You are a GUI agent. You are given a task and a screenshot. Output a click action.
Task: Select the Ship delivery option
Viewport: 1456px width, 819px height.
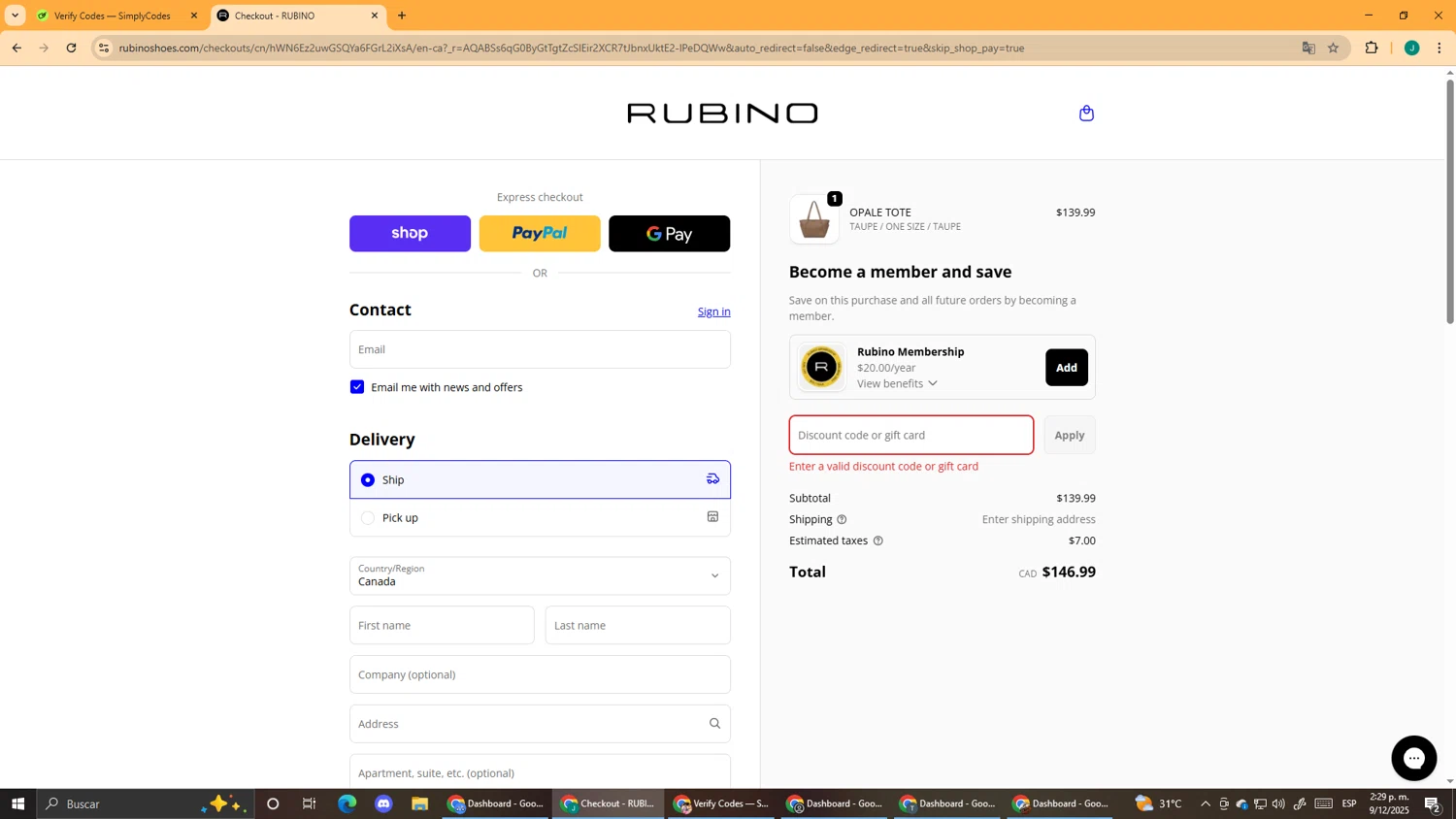(x=540, y=479)
